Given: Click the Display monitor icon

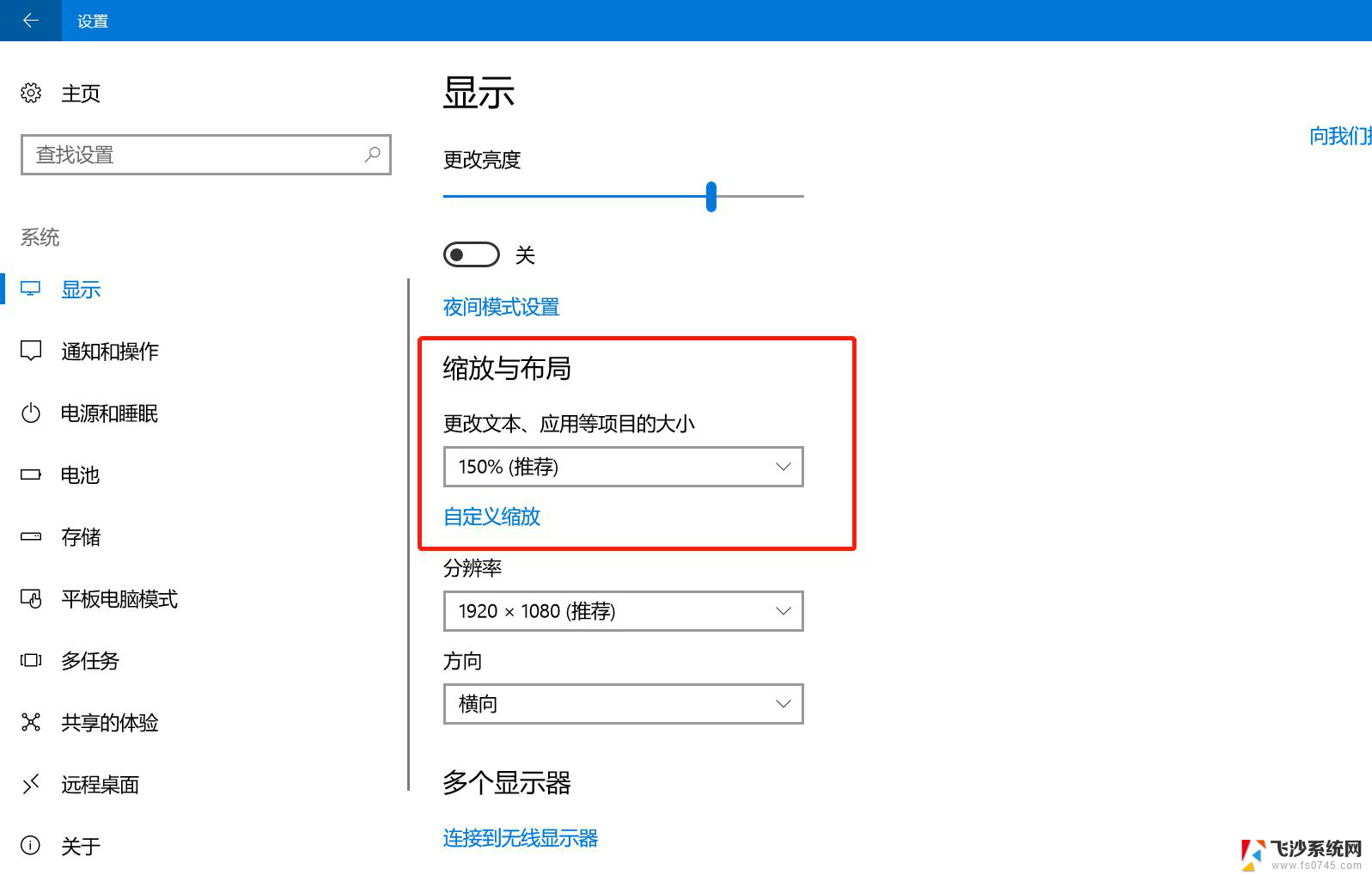Looking at the screenshot, I should pos(31,290).
